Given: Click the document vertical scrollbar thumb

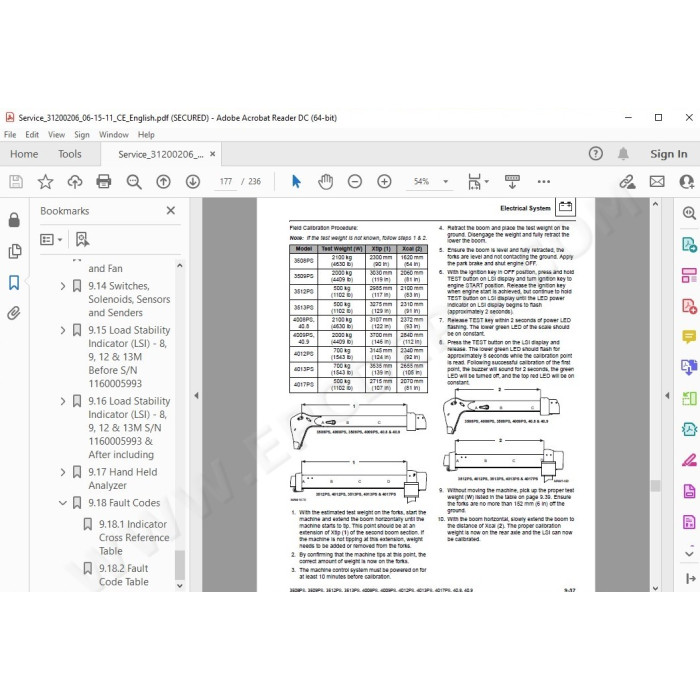Looking at the screenshot, I should pyautogui.click(x=655, y=485).
